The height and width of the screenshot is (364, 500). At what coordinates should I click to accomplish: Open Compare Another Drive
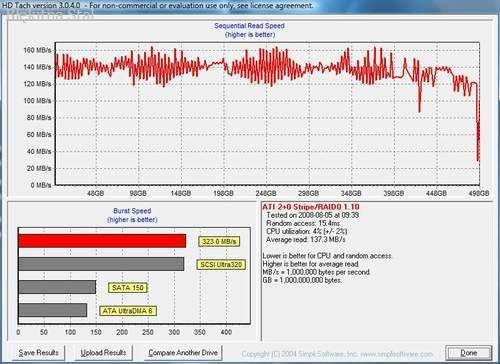[x=183, y=353]
